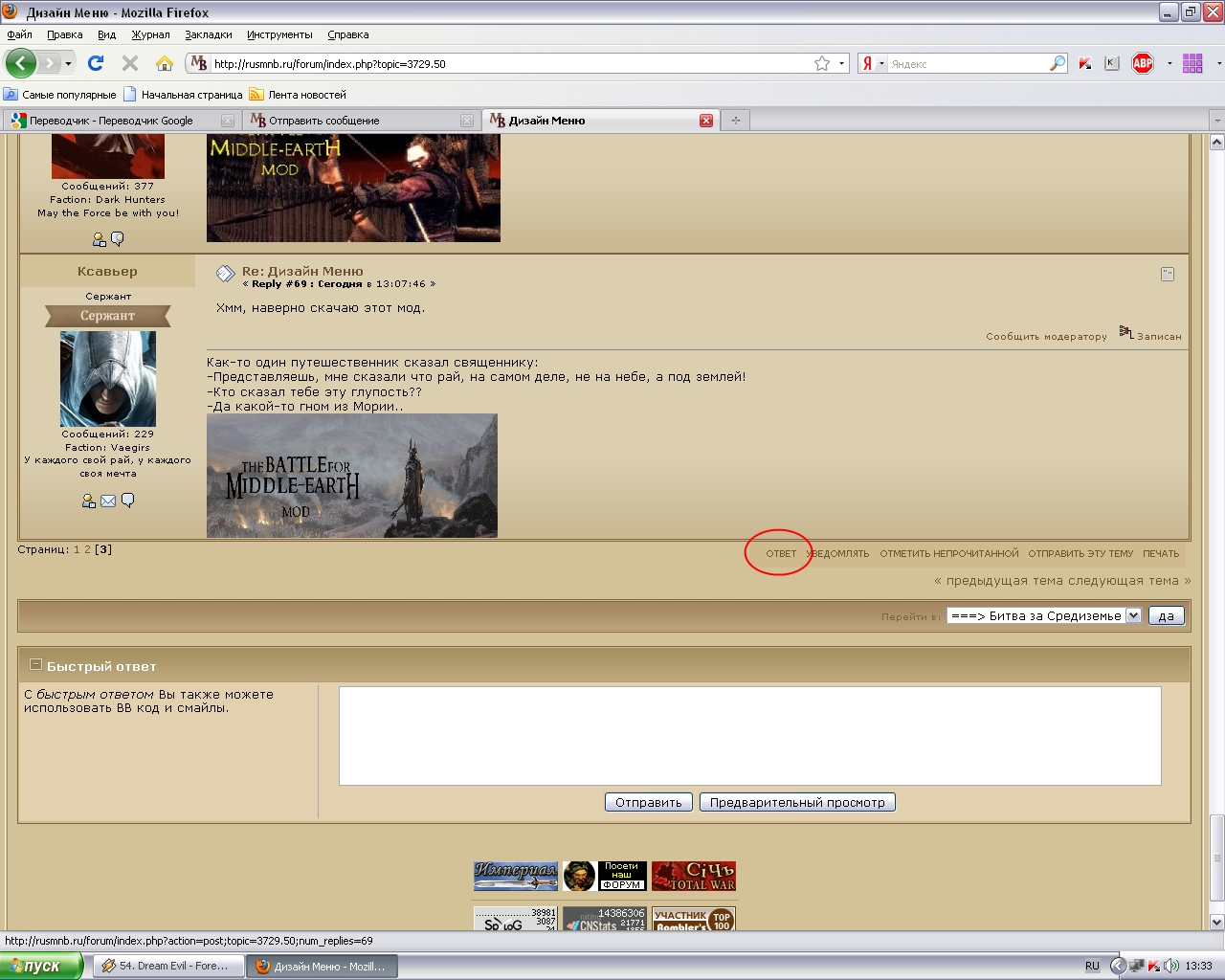This screenshot has width=1225, height=980.
Task: Switch to the Отправить сообщение tab
Action: [x=361, y=121]
